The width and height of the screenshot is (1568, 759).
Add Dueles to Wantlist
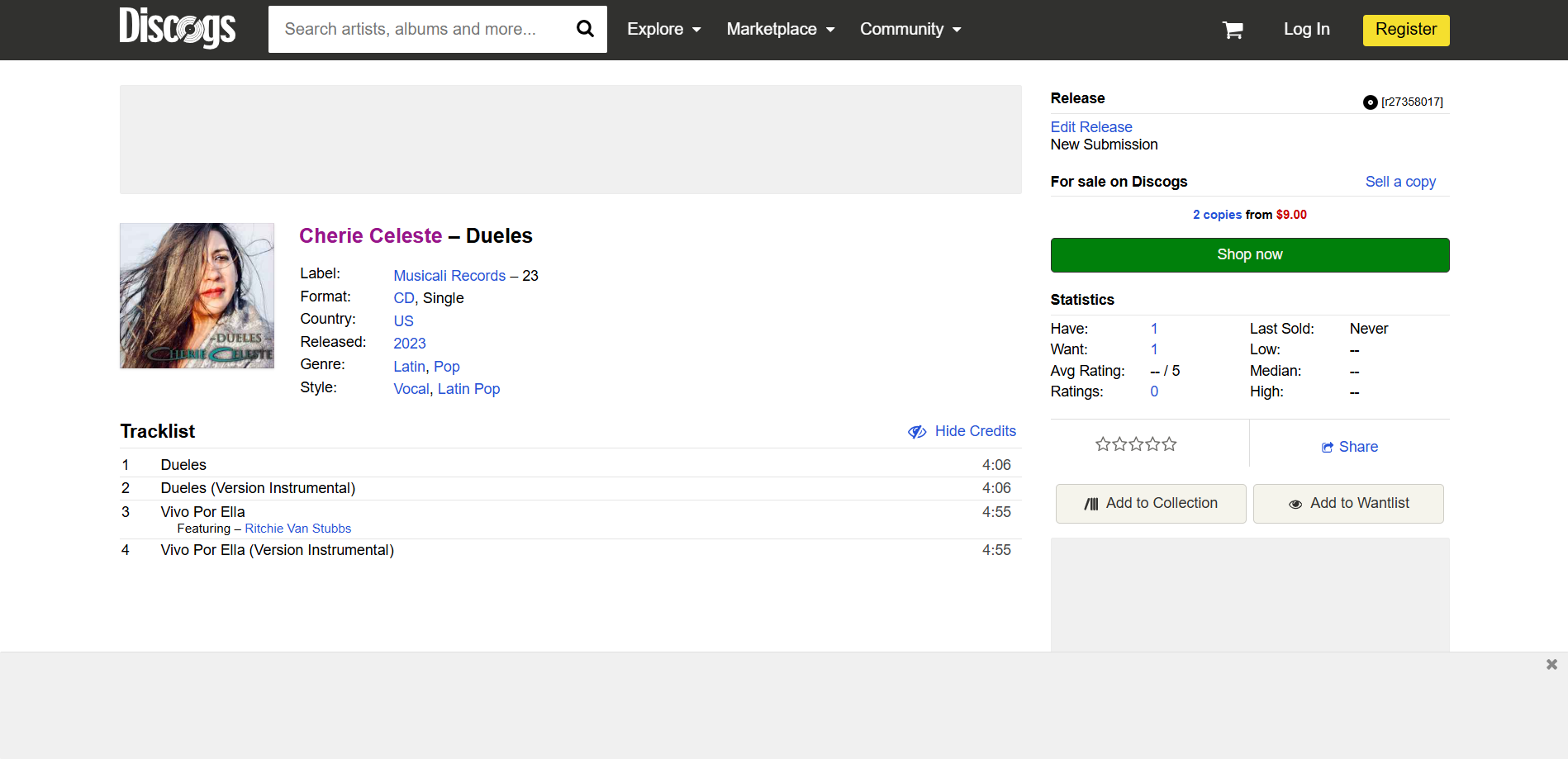(1348, 504)
